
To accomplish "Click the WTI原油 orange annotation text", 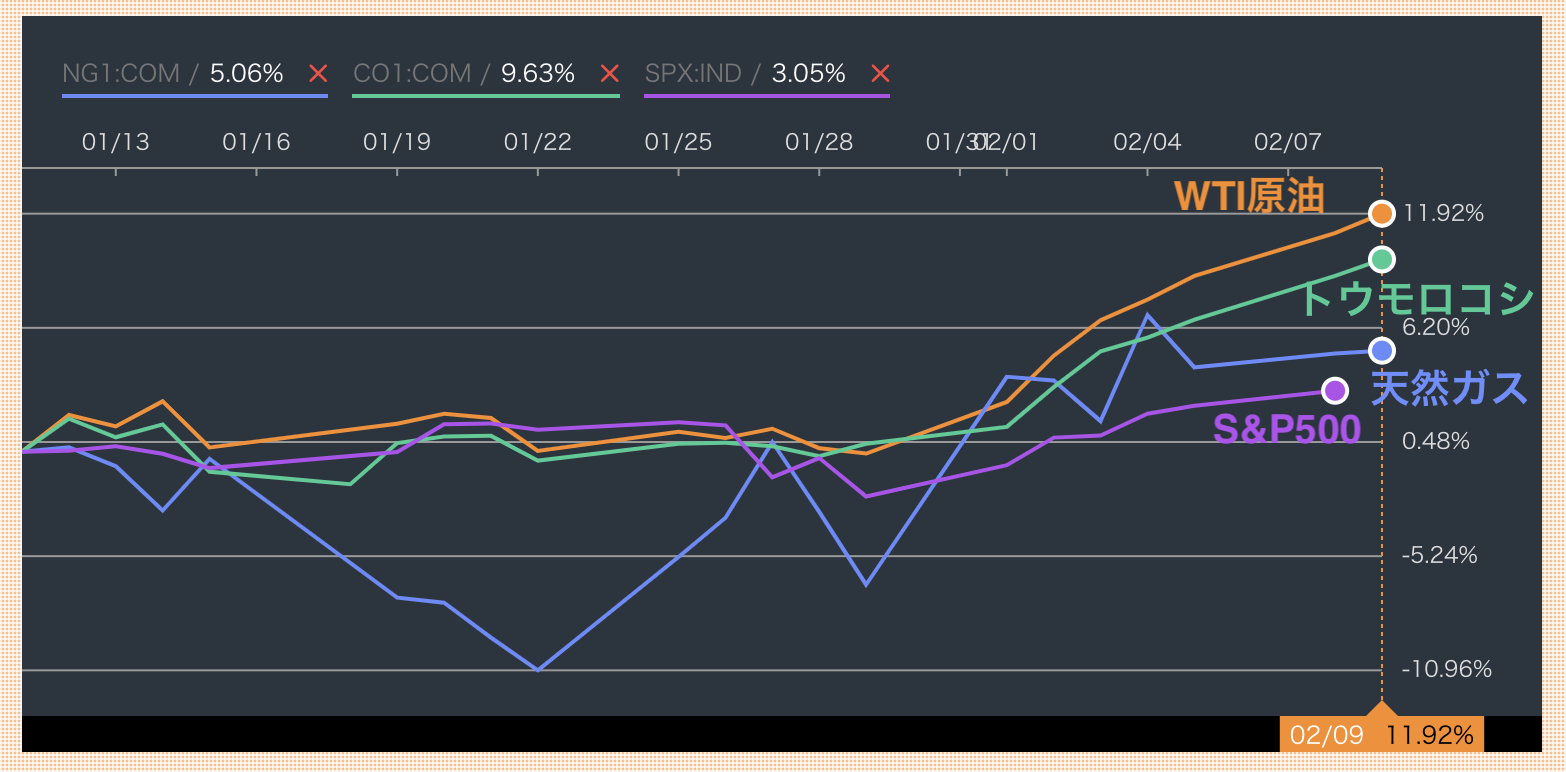I will tap(1249, 197).
